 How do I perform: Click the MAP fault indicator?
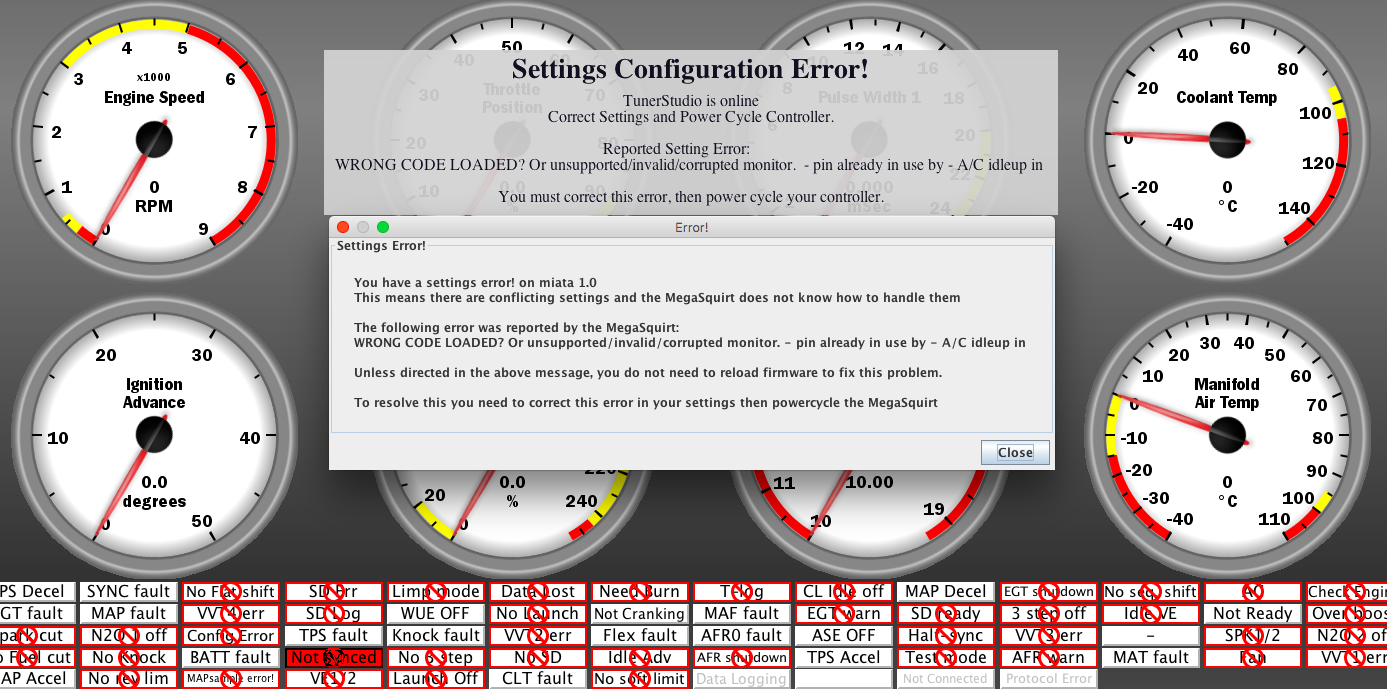pyautogui.click(x=128, y=613)
